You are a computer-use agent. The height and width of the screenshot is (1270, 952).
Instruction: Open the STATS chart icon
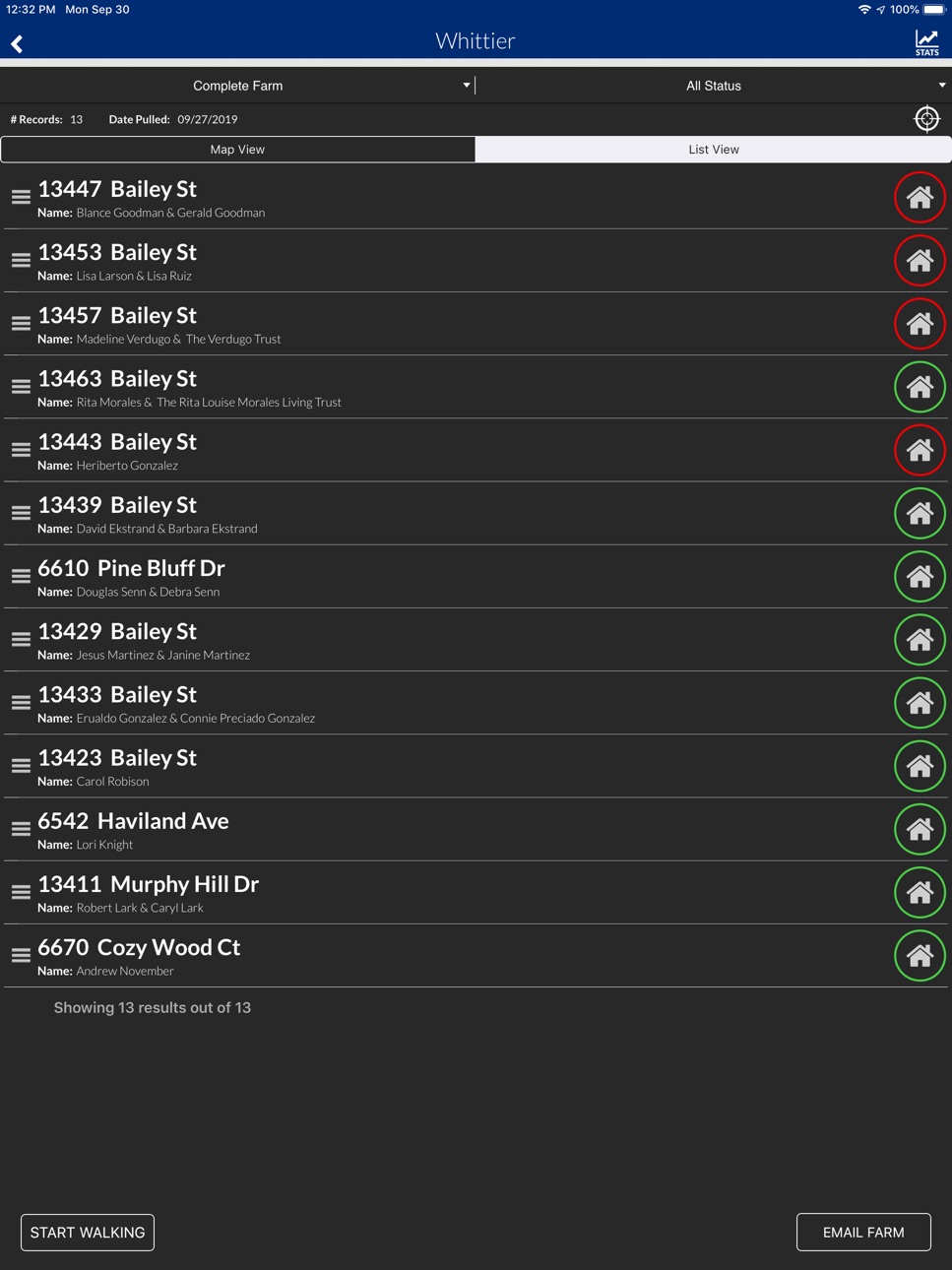coord(926,42)
